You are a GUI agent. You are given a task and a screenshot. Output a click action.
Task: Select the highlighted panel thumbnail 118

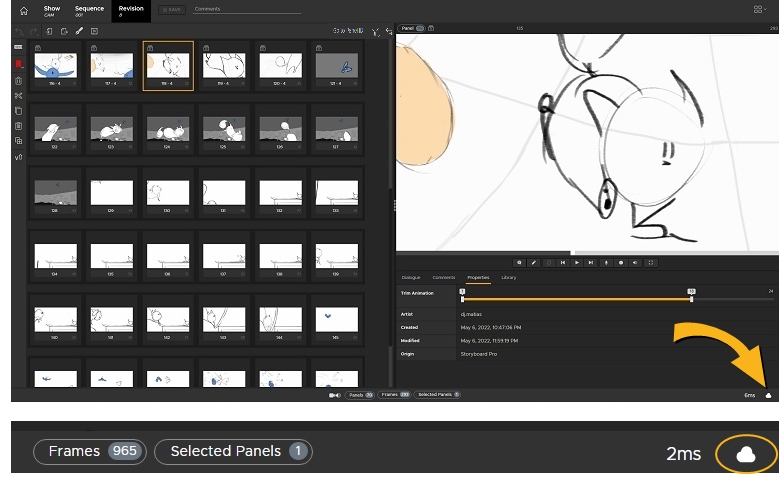click(x=168, y=65)
